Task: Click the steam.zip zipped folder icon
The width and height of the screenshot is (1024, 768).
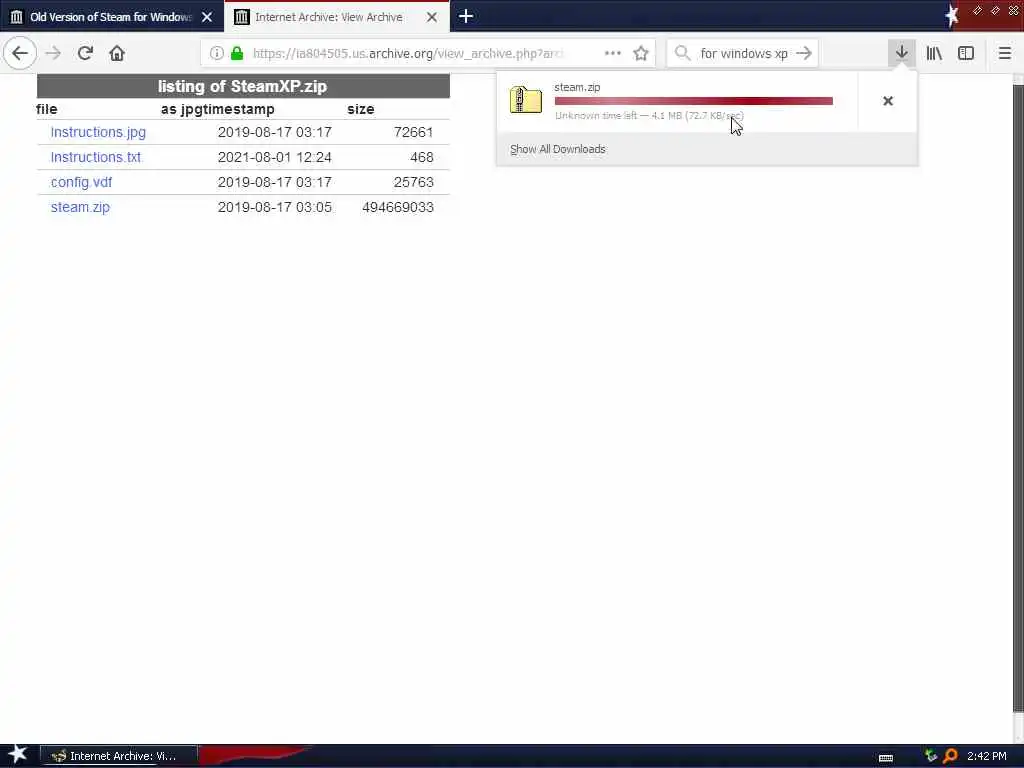Action: 526,100
